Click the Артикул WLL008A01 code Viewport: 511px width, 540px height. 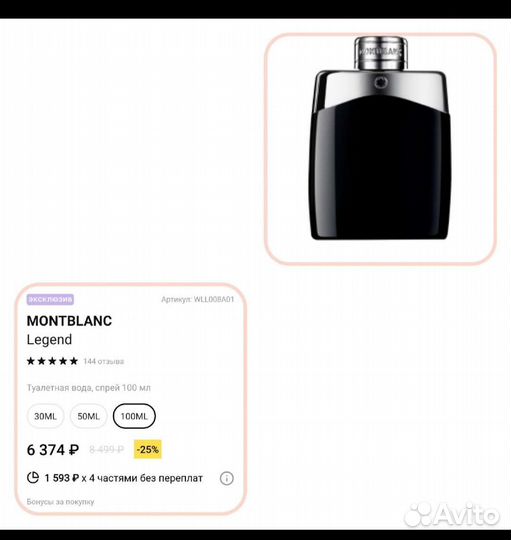tap(198, 299)
